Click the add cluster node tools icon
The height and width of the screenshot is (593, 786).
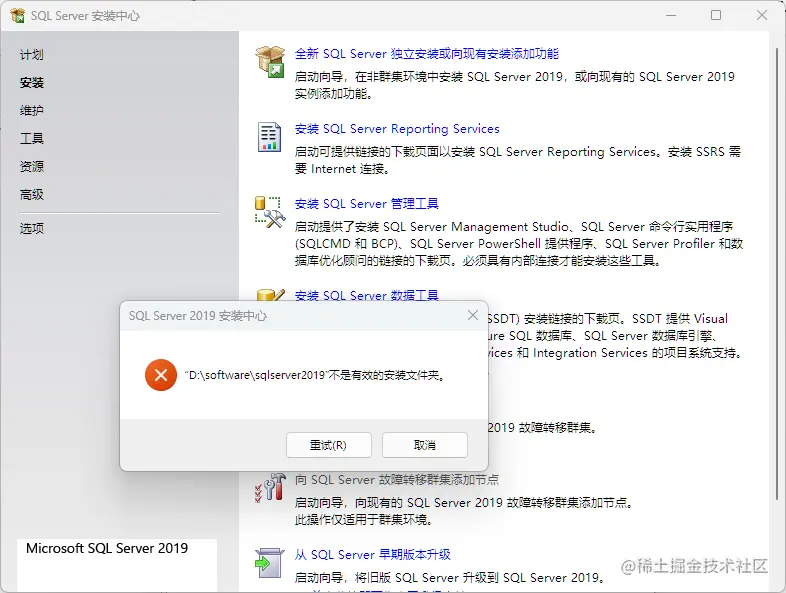pyautogui.click(x=270, y=487)
